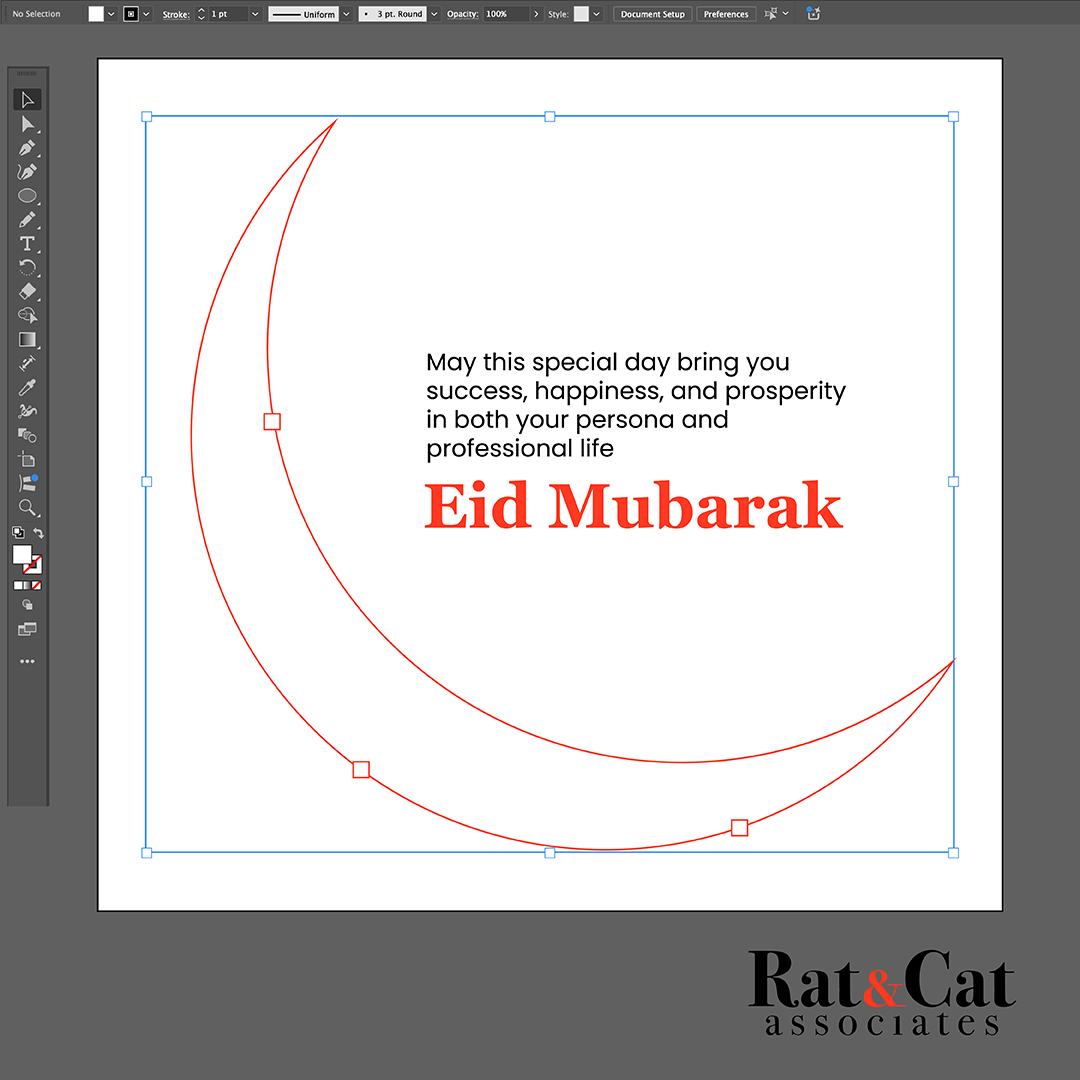Image resolution: width=1080 pixels, height=1080 pixels.
Task: Open the stroke weight dropdown
Action: (255, 14)
